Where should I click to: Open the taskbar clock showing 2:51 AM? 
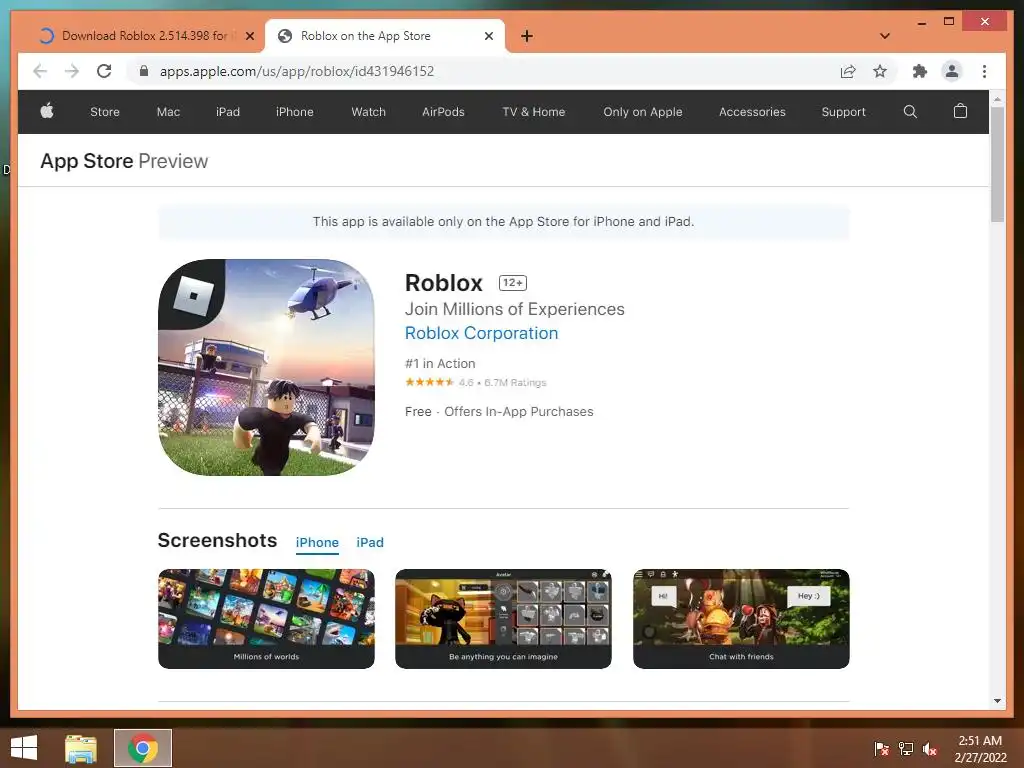(980, 749)
